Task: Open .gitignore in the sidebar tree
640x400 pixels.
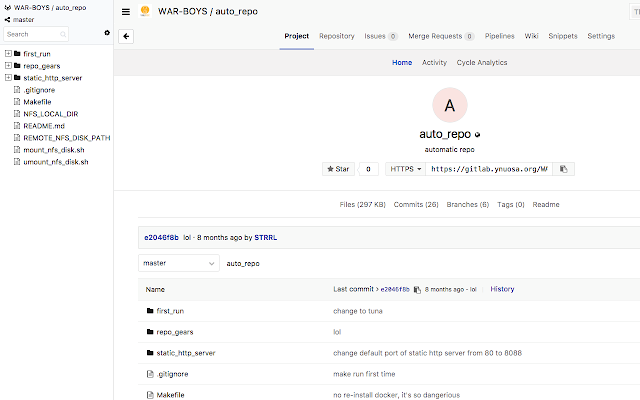Action: [39, 90]
